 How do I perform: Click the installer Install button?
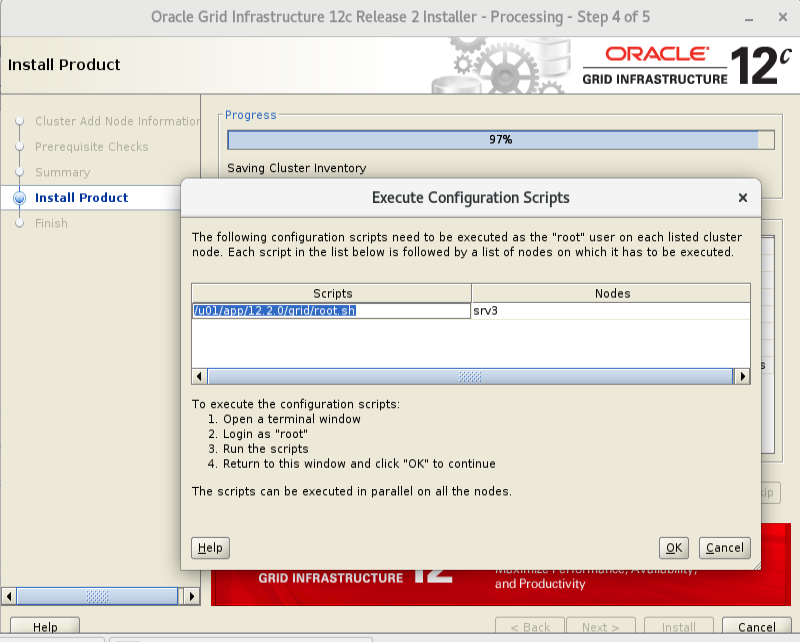(x=678, y=627)
